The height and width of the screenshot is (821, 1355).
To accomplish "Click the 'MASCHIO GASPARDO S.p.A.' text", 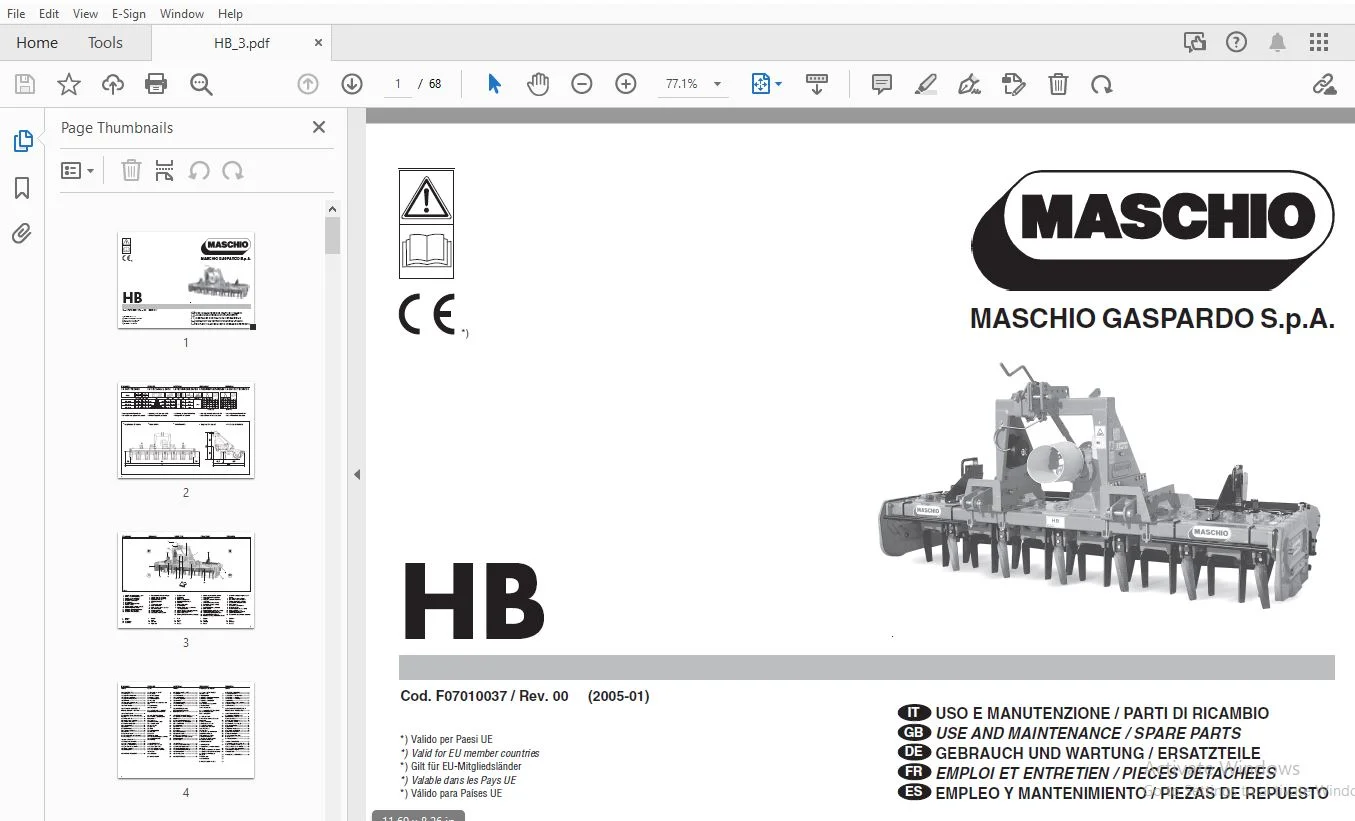I will pos(1152,319).
